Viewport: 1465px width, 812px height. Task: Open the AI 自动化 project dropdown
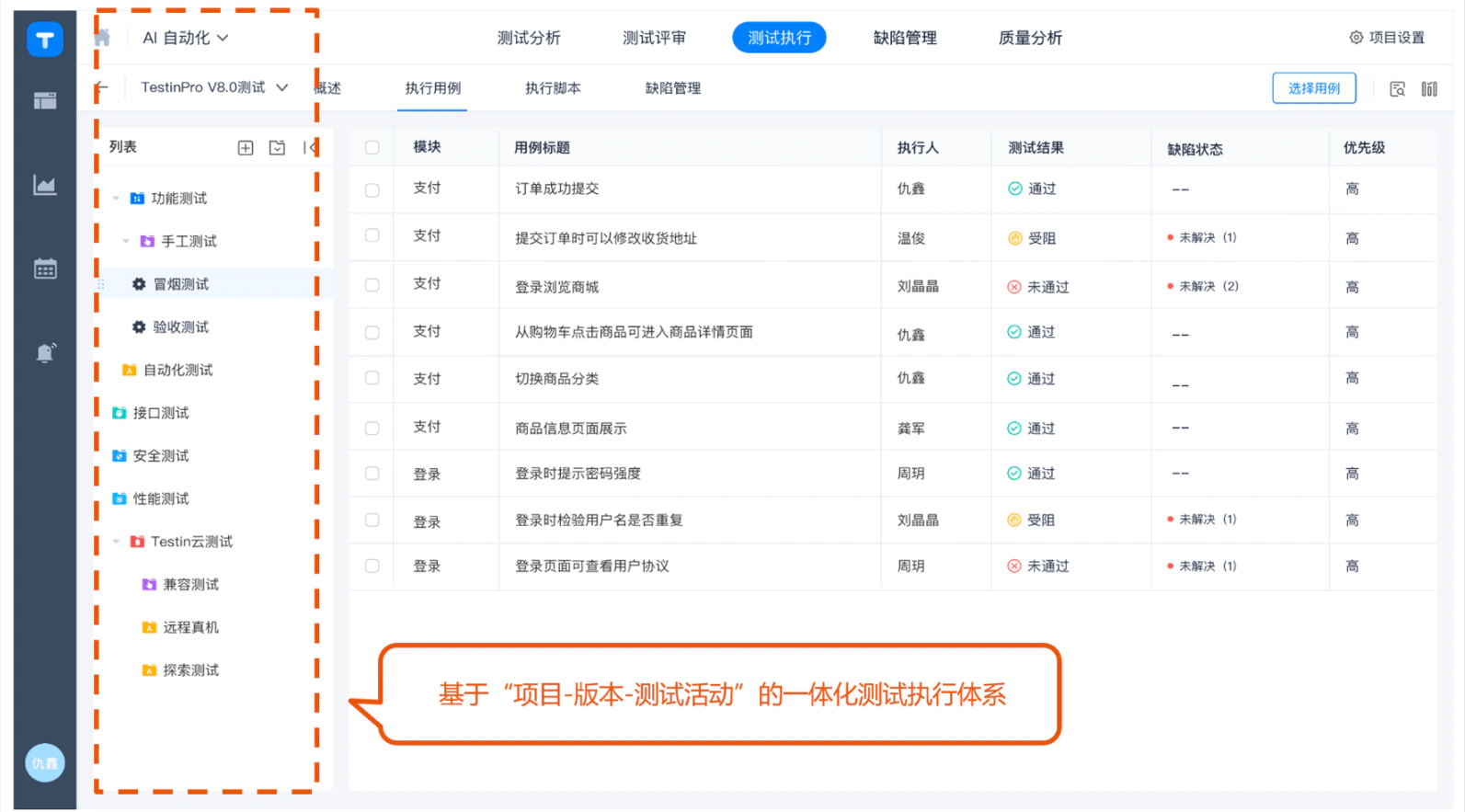185,38
